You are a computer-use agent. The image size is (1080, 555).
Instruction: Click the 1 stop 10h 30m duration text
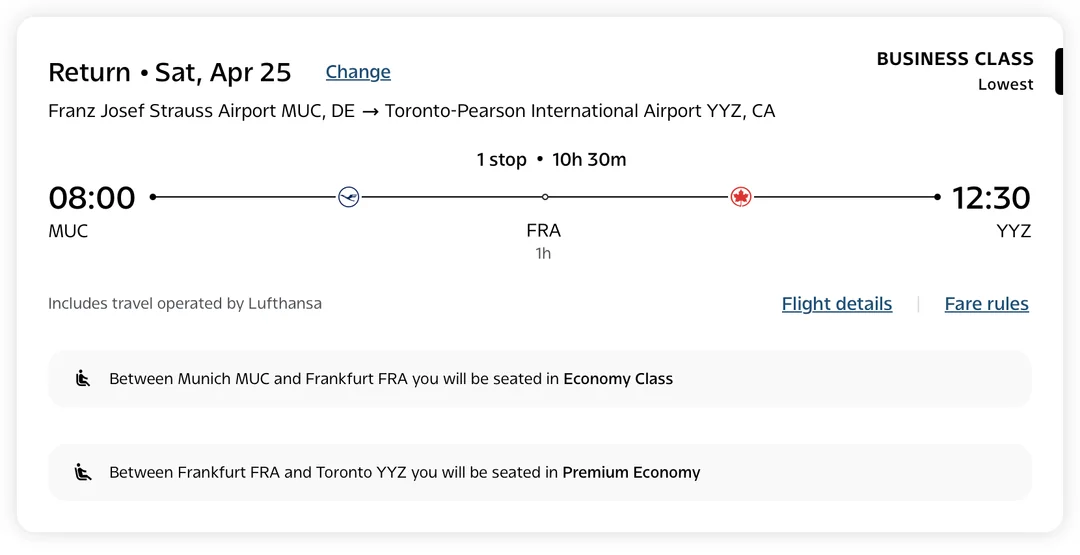(x=551, y=160)
